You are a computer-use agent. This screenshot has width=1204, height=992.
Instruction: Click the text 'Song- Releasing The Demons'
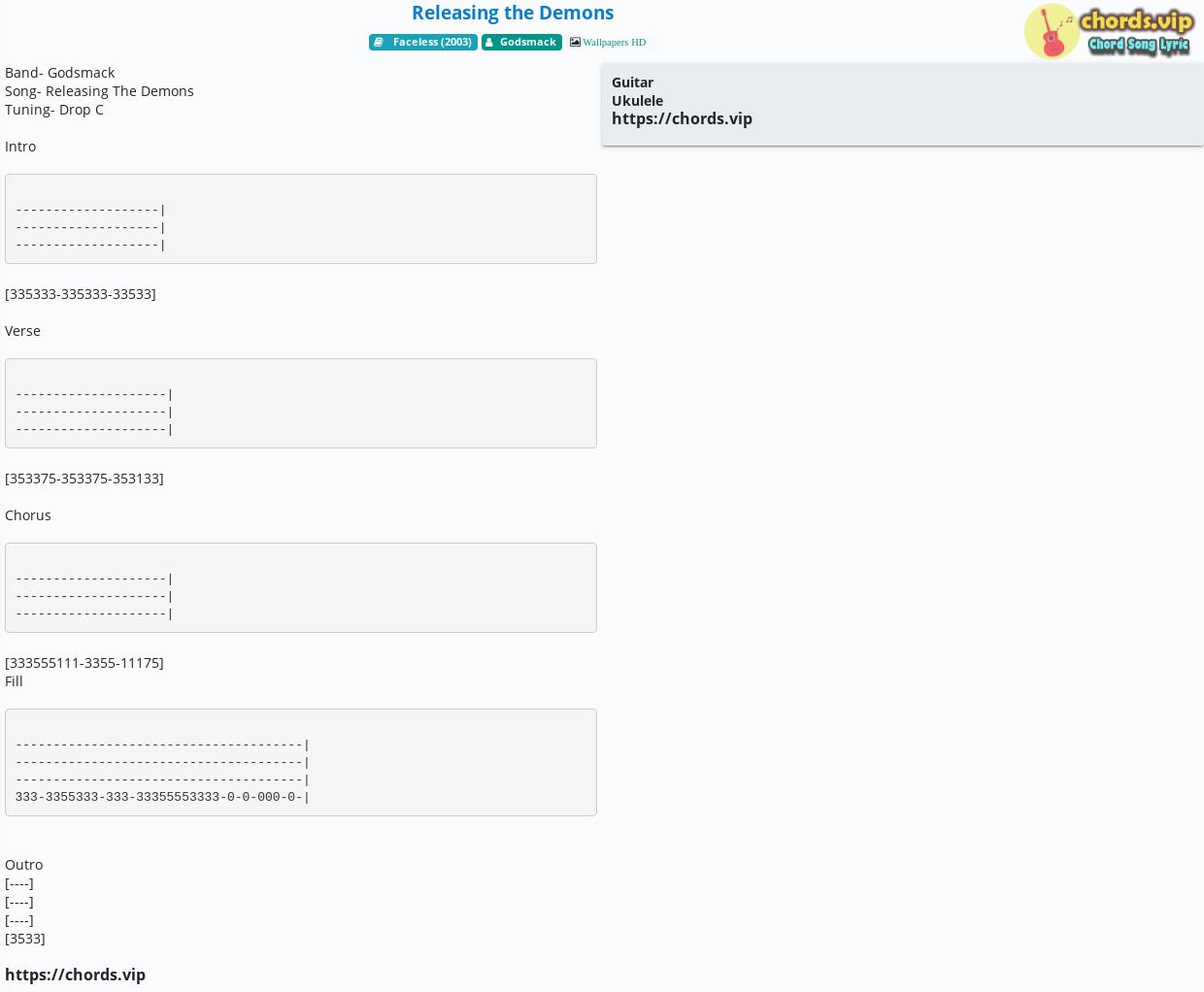point(99,91)
